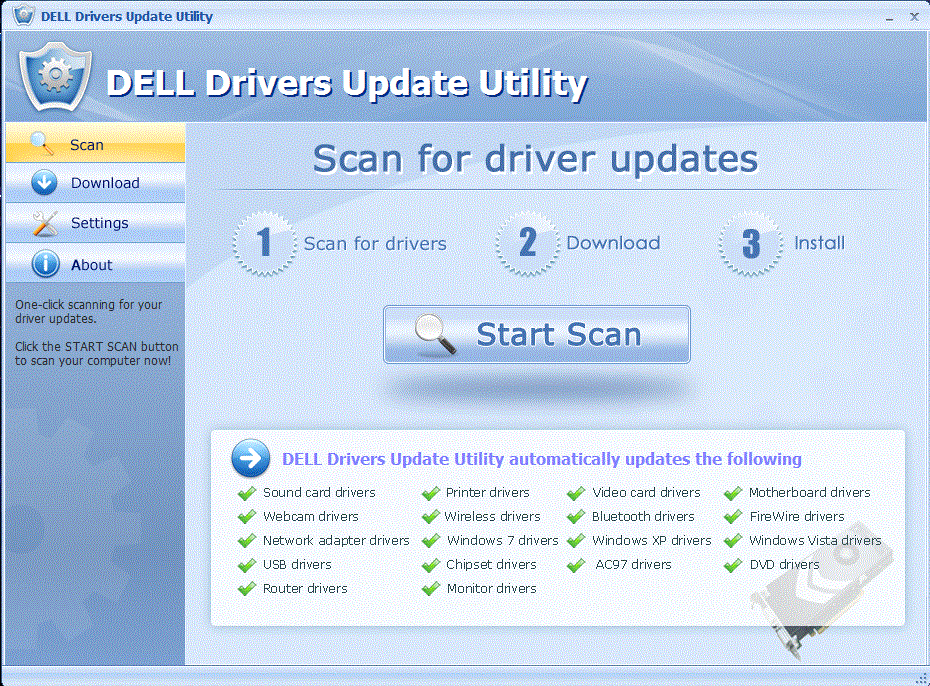Click the checkmark next to Bluetooth drivers
Image resolution: width=930 pixels, height=686 pixels.
pyautogui.click(x=575, y=516)
